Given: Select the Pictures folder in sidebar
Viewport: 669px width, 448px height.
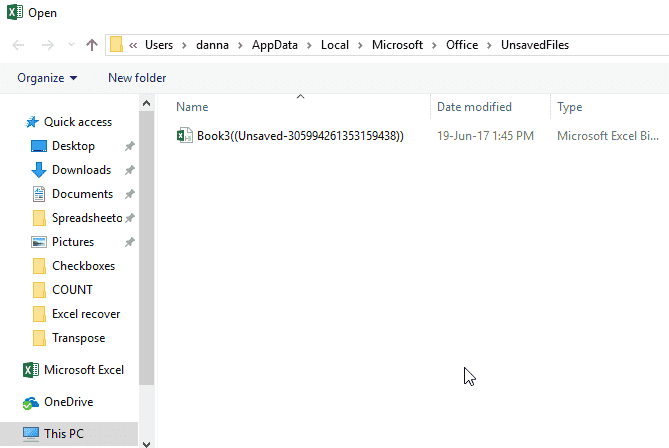Looking at the screenshot, I should pyautogui.click(x=72, y=242).
